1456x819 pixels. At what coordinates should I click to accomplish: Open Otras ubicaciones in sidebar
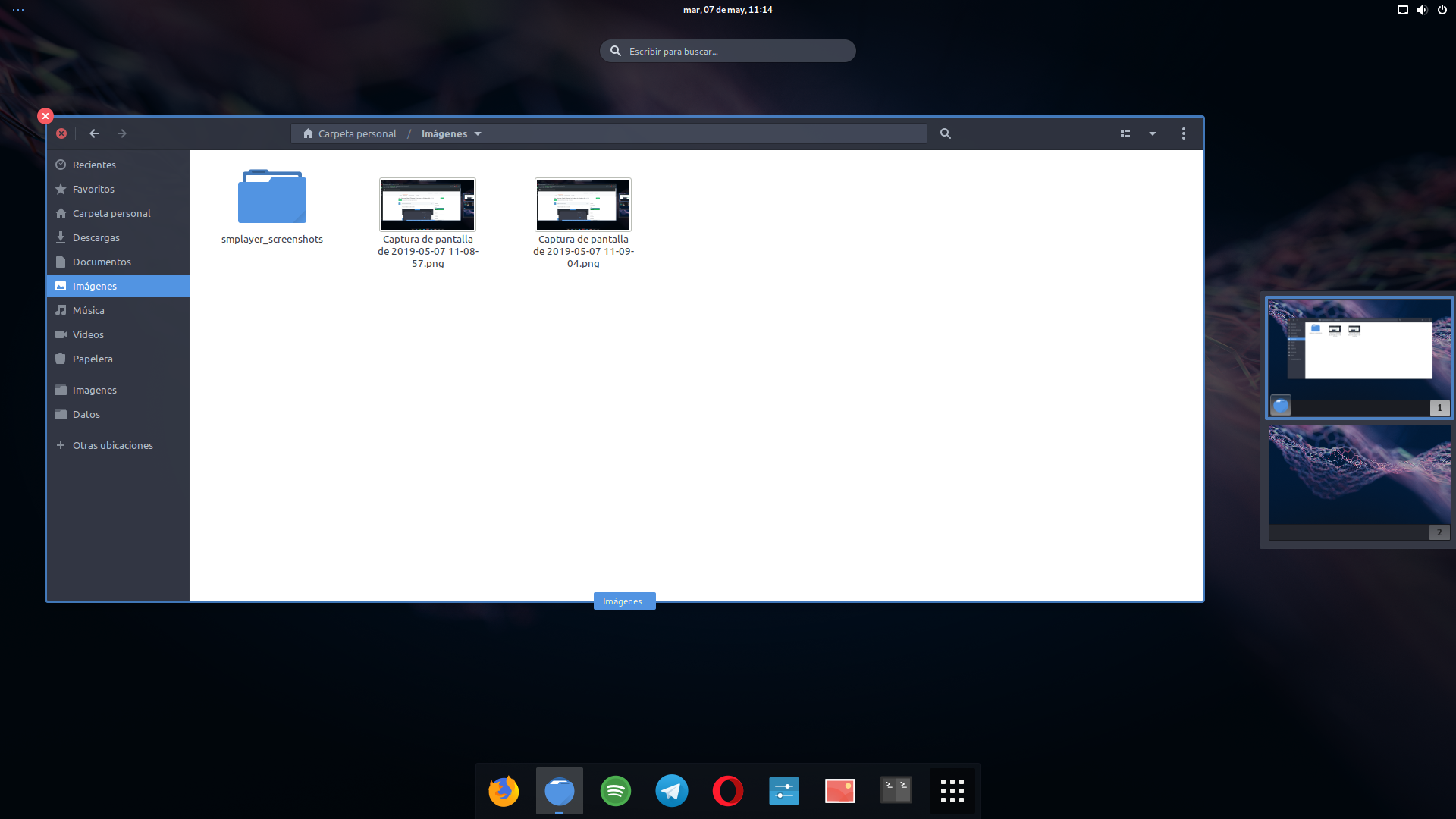118,445
